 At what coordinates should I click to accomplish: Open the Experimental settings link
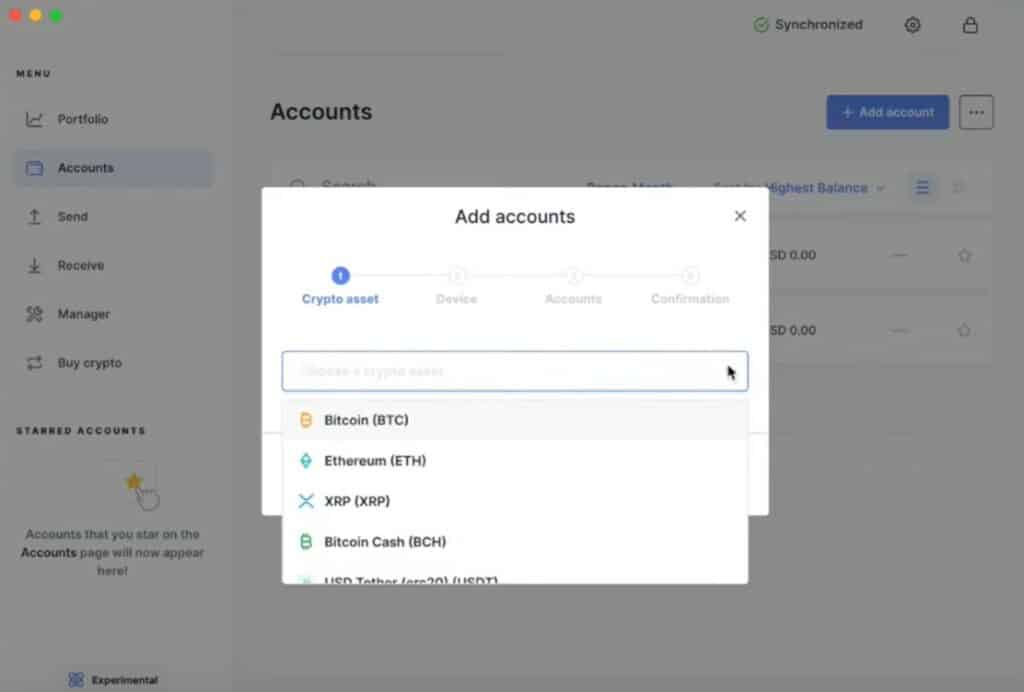pos(112,679)
